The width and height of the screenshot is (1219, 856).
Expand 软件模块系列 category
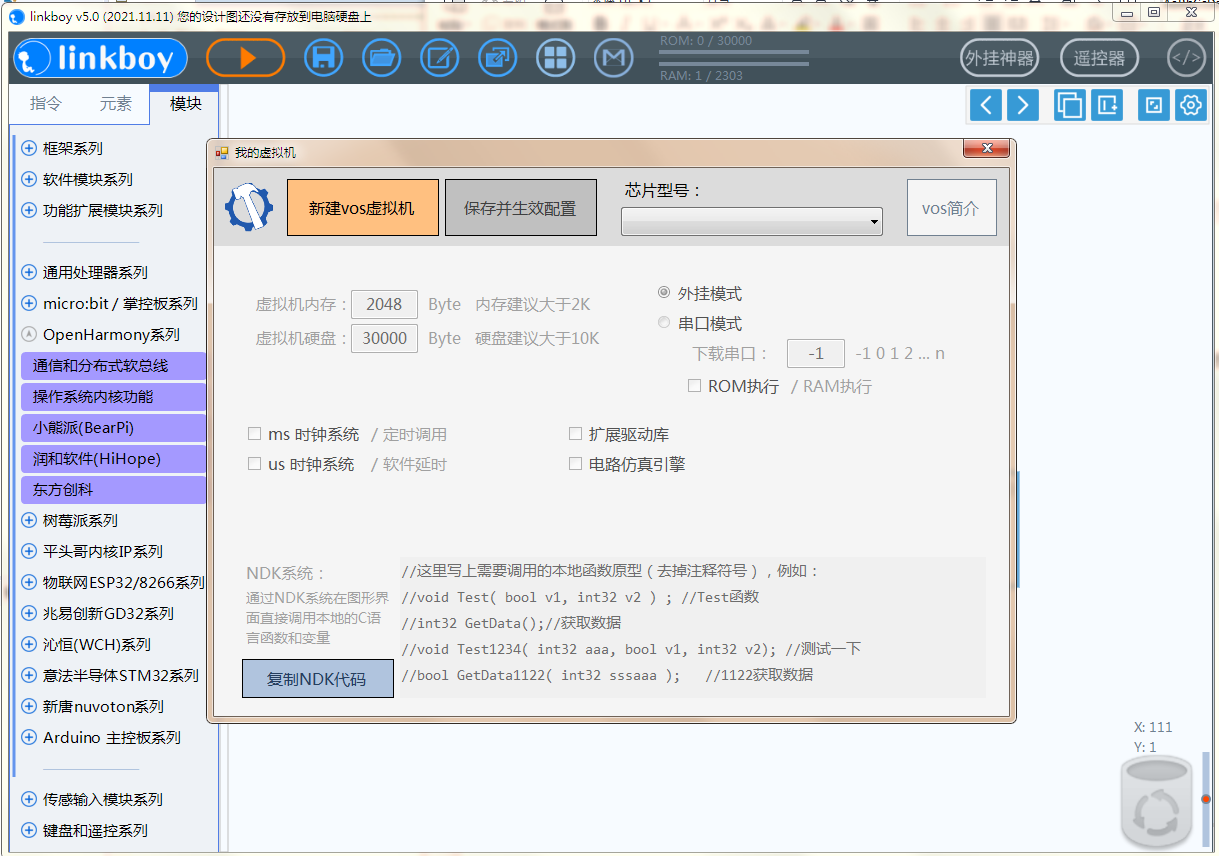[28, 179]
